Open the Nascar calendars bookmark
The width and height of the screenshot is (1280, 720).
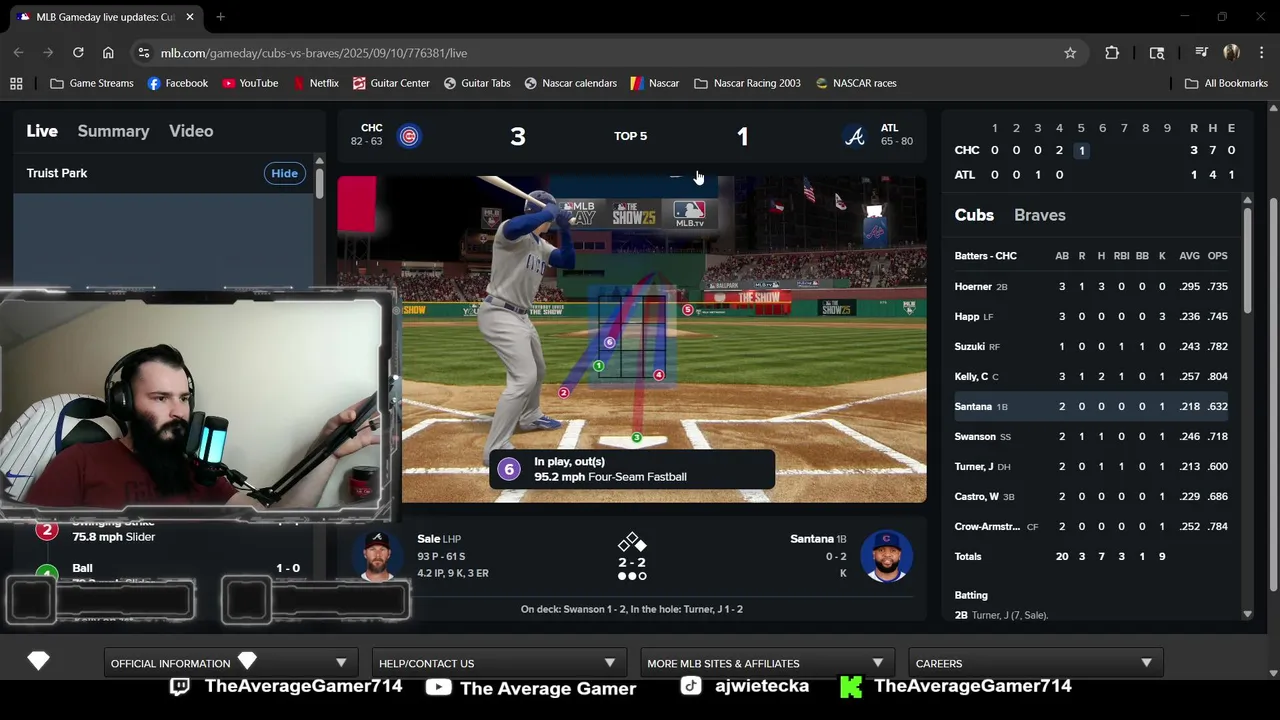click(571, 83)
